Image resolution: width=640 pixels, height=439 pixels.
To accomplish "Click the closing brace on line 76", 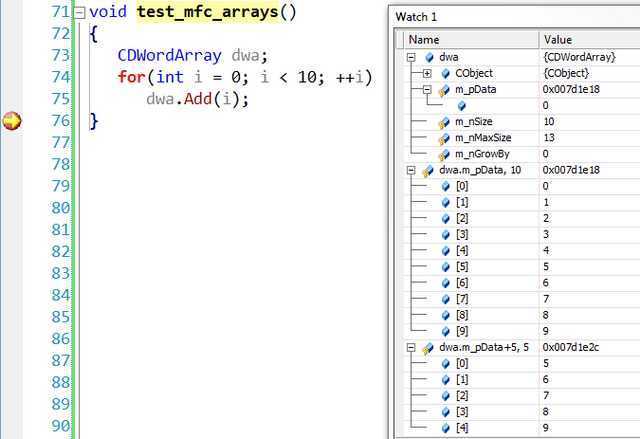I will (x=94, y=121).
